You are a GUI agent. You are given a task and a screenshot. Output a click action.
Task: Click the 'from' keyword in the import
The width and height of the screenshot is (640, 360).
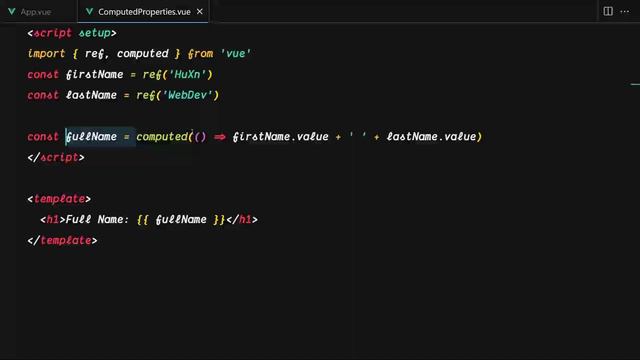click(200, 54)
